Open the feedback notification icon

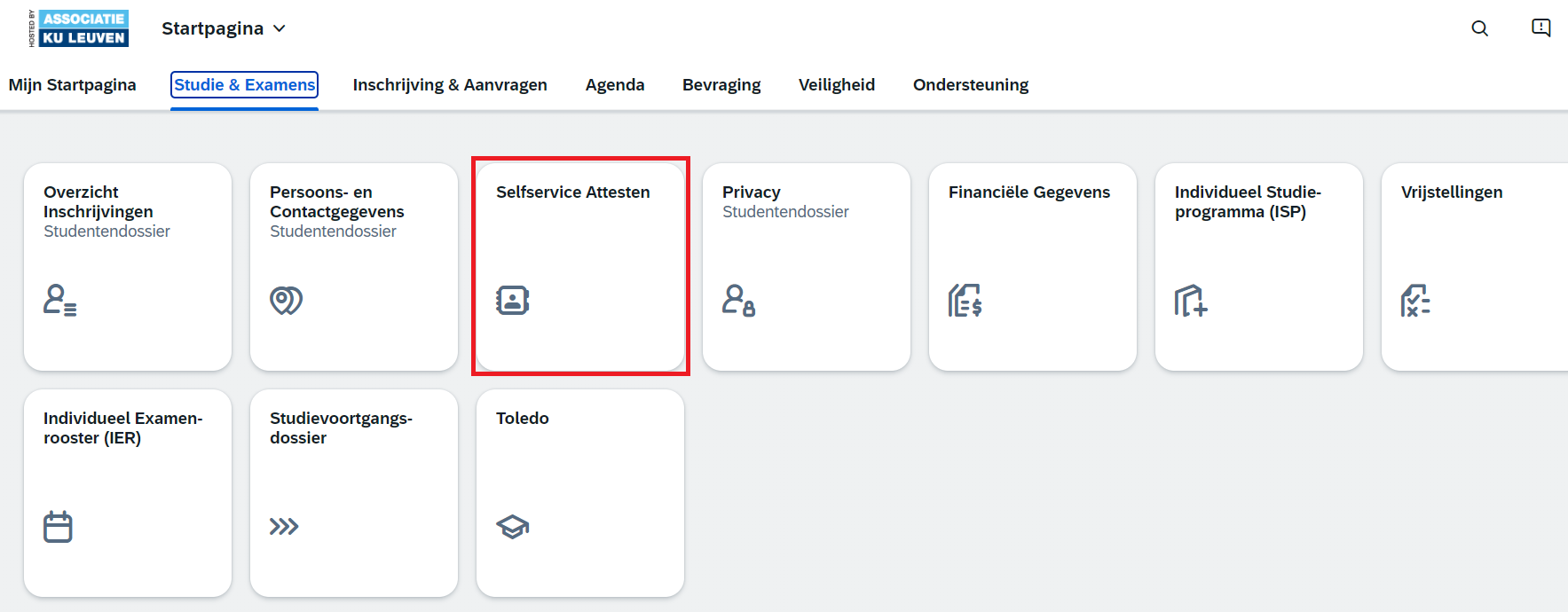pos(1541,28)
